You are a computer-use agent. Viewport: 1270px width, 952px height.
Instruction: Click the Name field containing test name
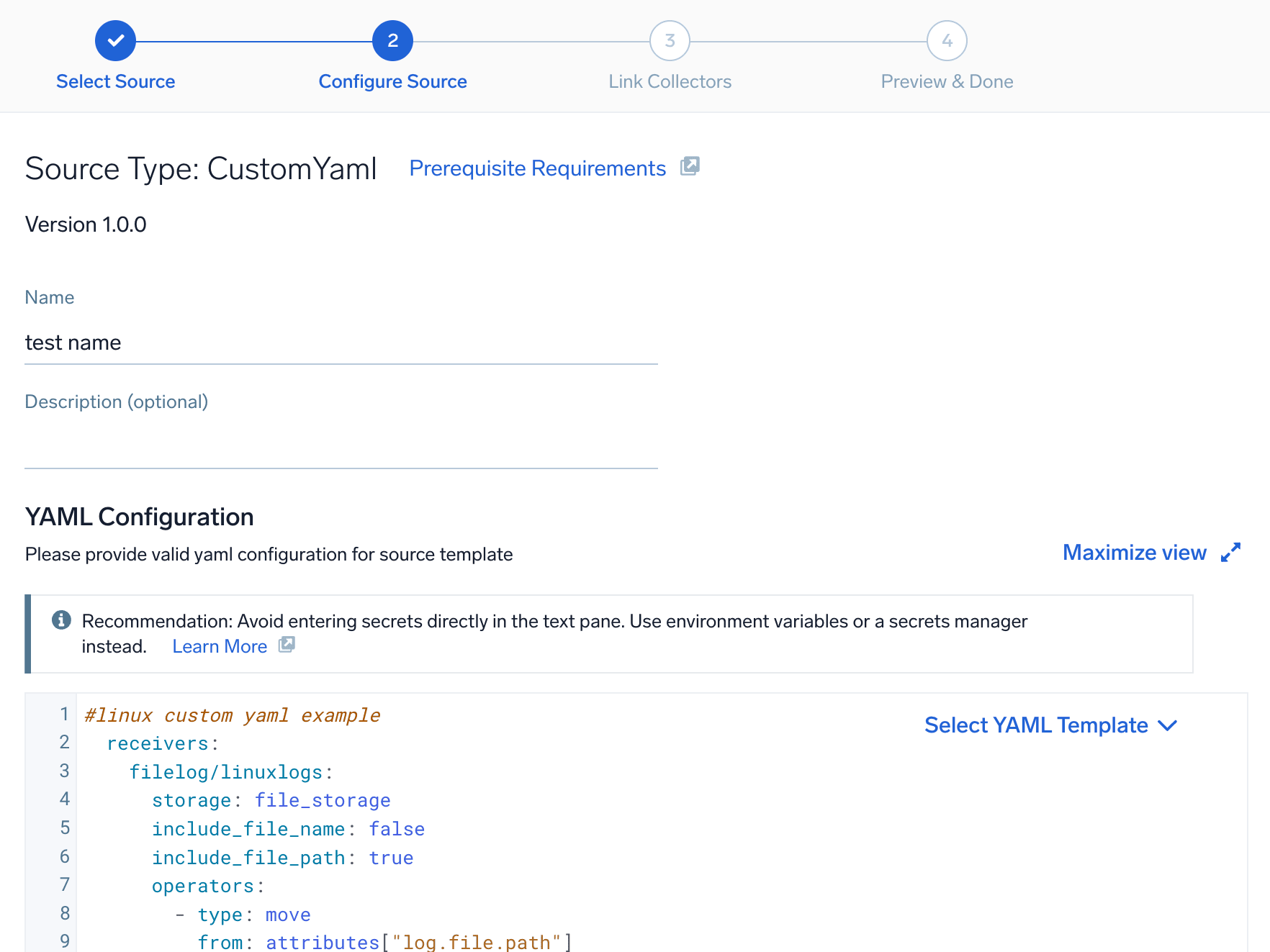tap(338, 343)
